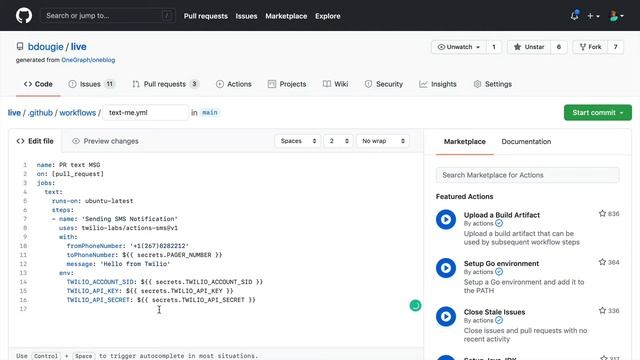Switch to the Code tab
This screenshot has height=360, width=640.
[x=38, y=84]
